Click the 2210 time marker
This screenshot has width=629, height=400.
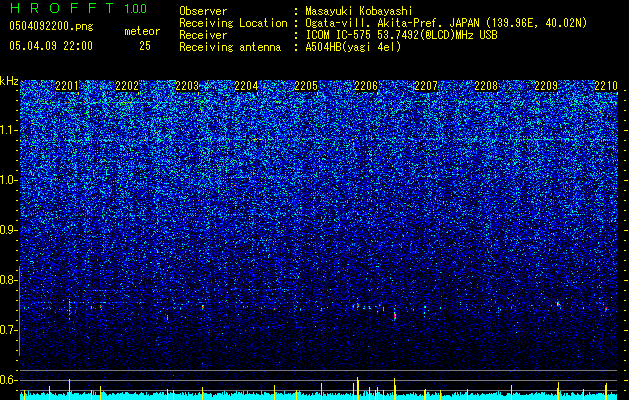pos(606,86)
